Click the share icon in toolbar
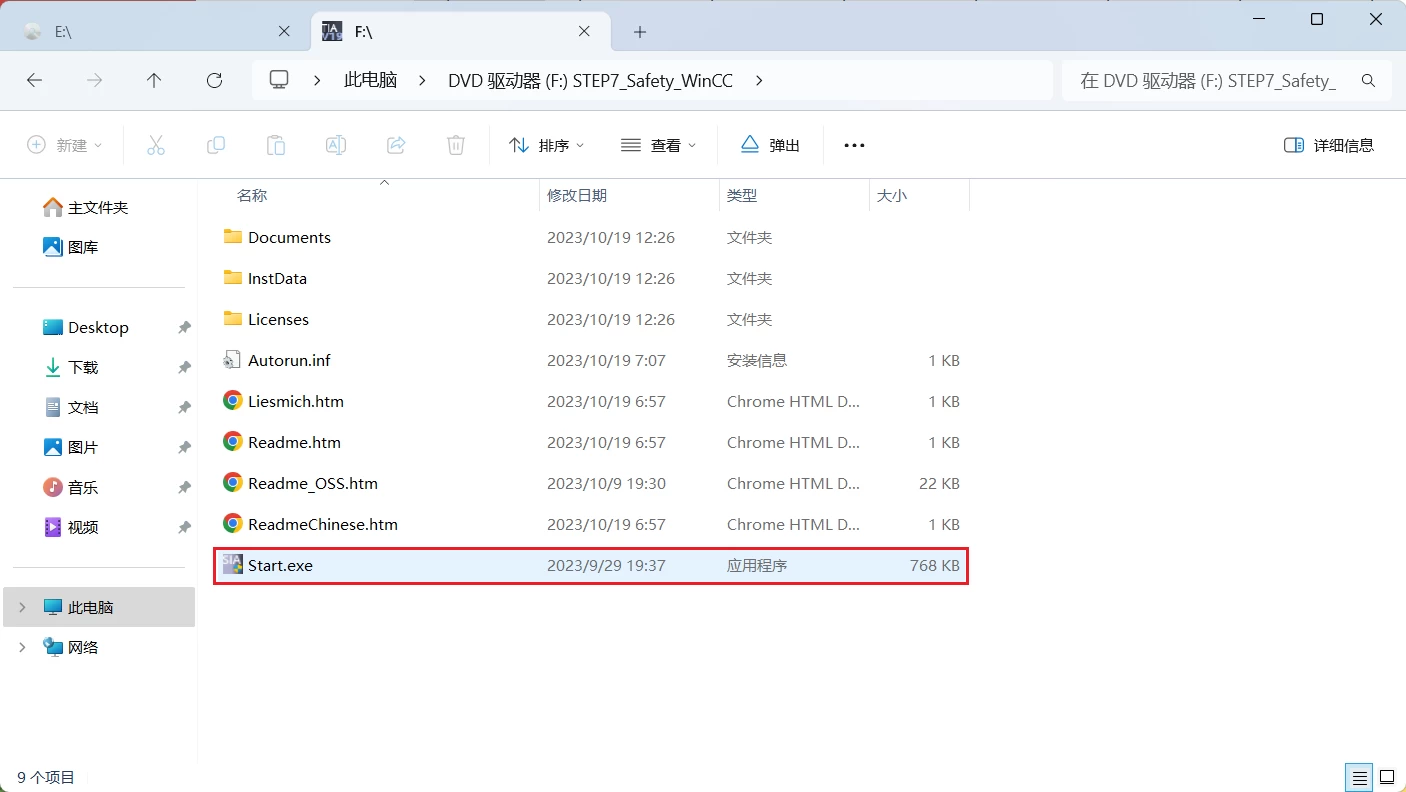 pos(396,145)
